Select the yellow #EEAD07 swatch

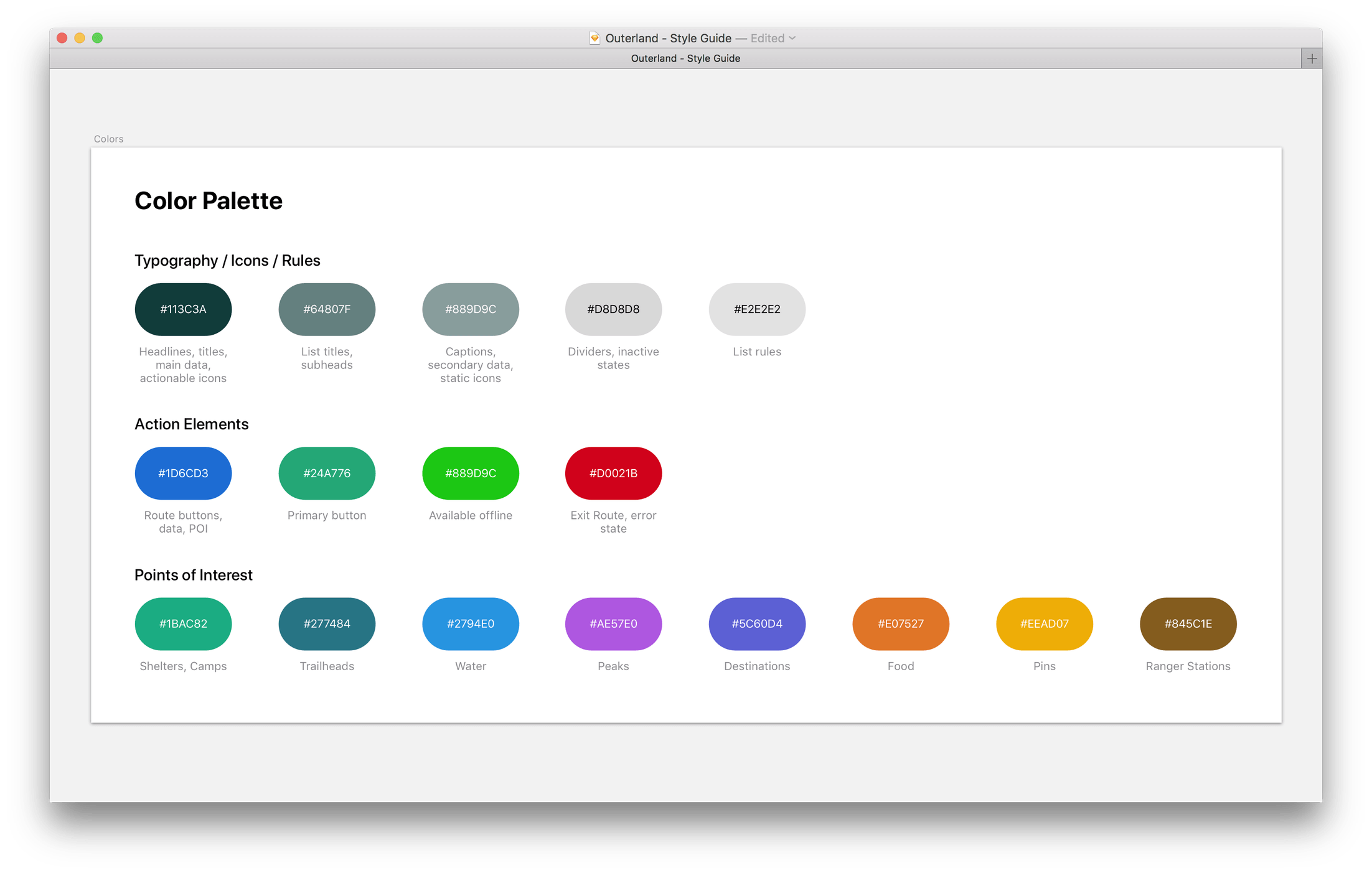pyautogui.click(x=1045, y=624)
